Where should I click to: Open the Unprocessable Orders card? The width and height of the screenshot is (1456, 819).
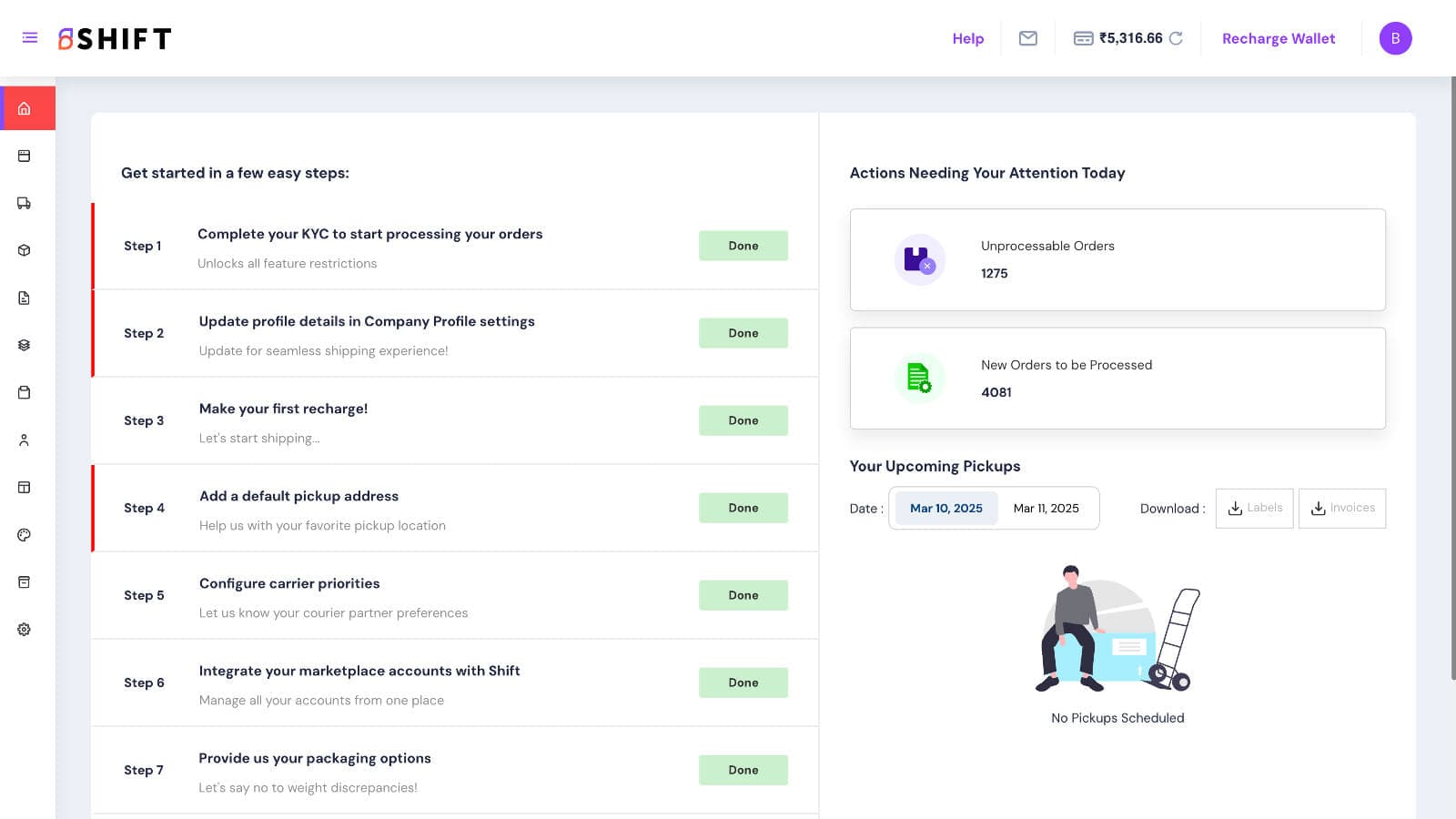1117,259
